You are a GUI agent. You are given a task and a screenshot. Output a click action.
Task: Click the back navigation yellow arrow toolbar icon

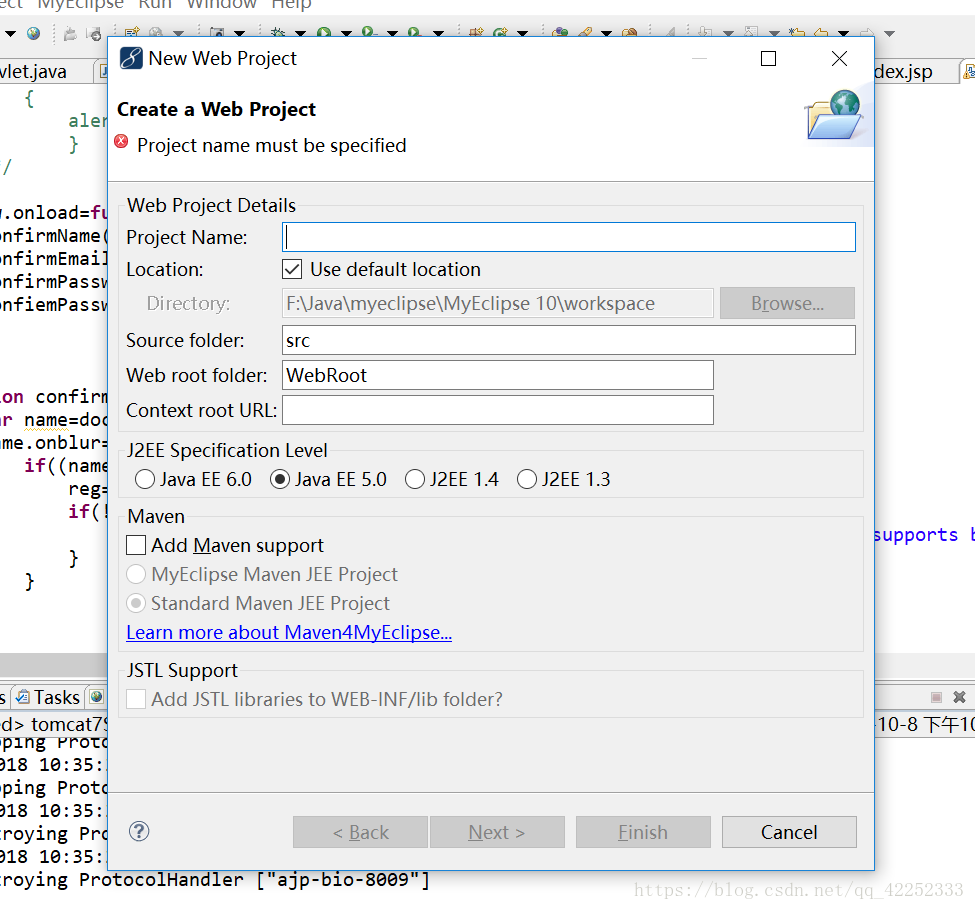821,32
